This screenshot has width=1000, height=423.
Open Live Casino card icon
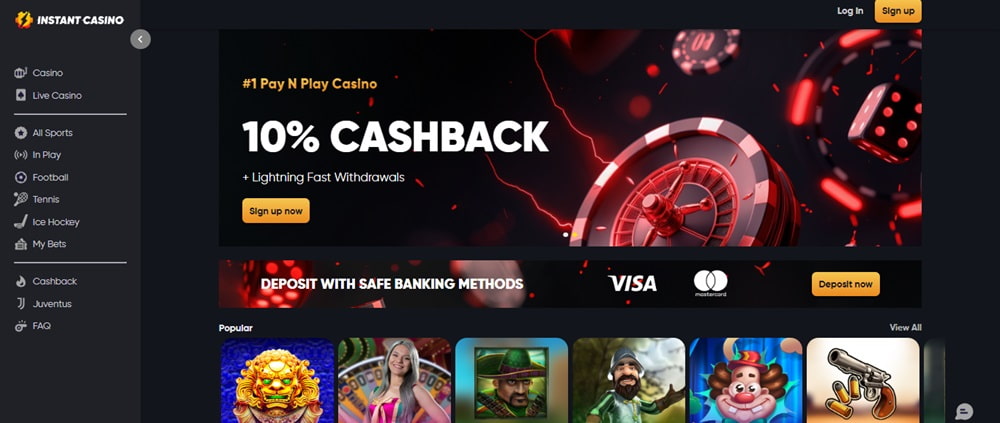(x=20, y=95)
